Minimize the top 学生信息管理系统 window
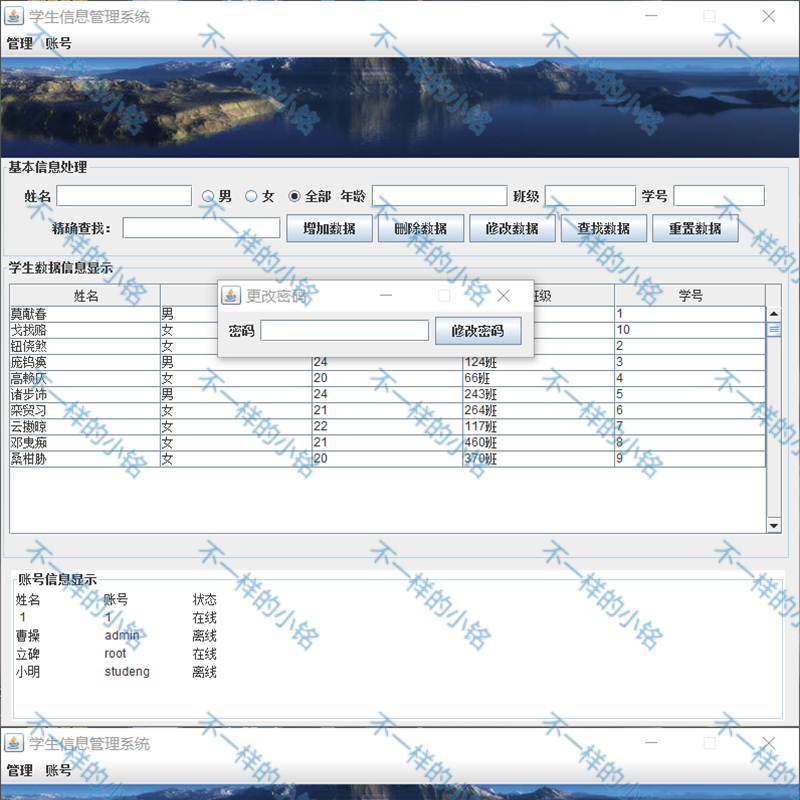Image resolution: width=800 pixels, height=800 pixels. 651,16
